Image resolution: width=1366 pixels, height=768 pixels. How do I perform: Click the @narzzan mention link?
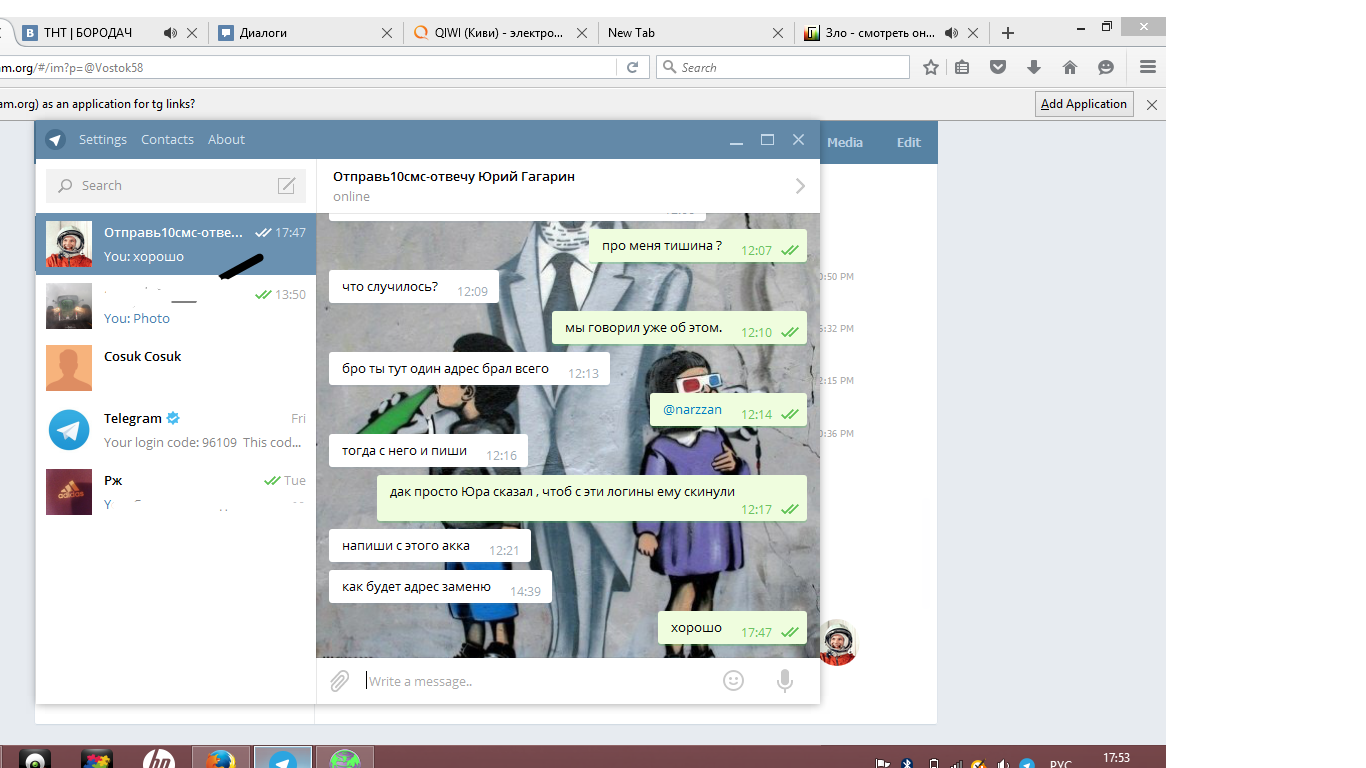(692, 409)
